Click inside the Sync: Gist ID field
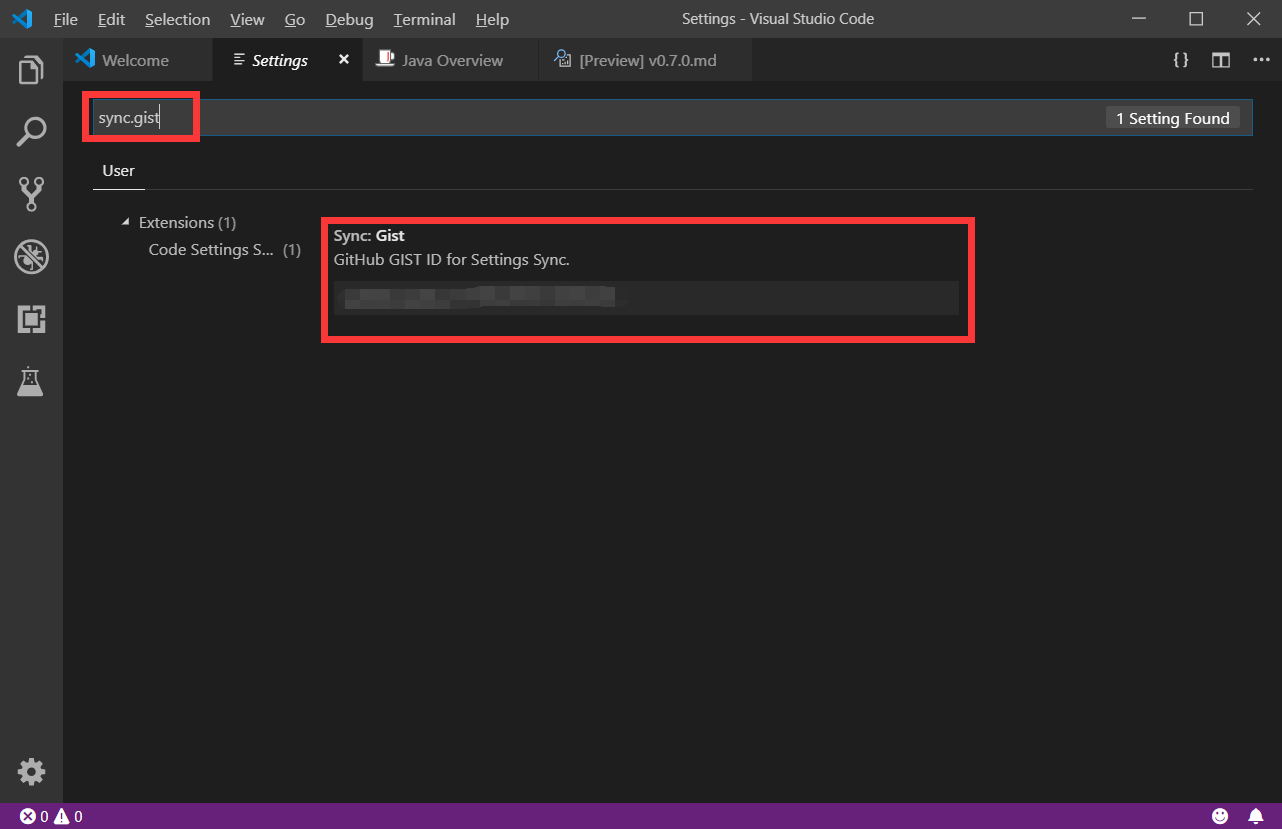1282x829 pixels. click(648, 296)
